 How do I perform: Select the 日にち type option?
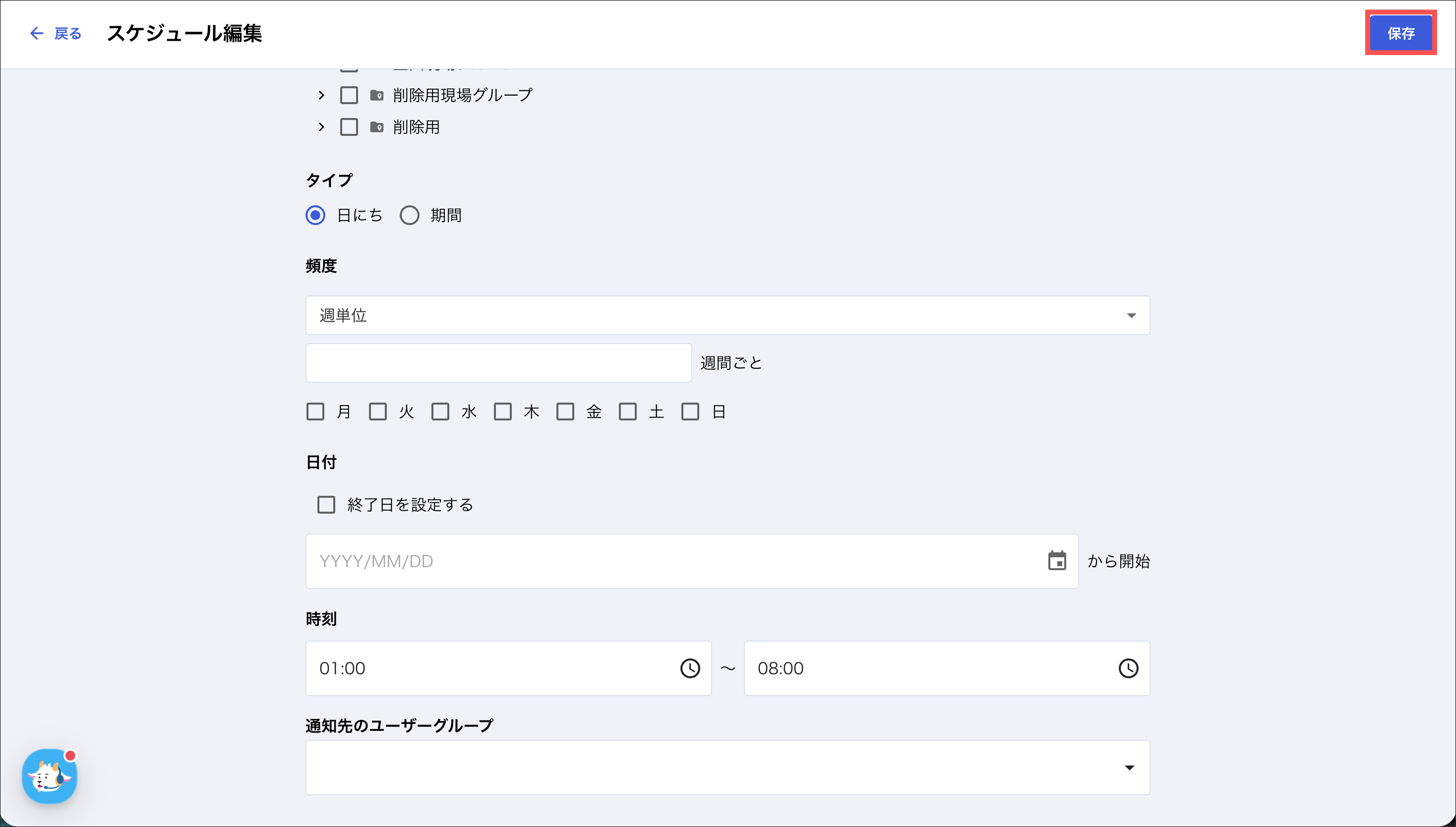pos(316,216)
